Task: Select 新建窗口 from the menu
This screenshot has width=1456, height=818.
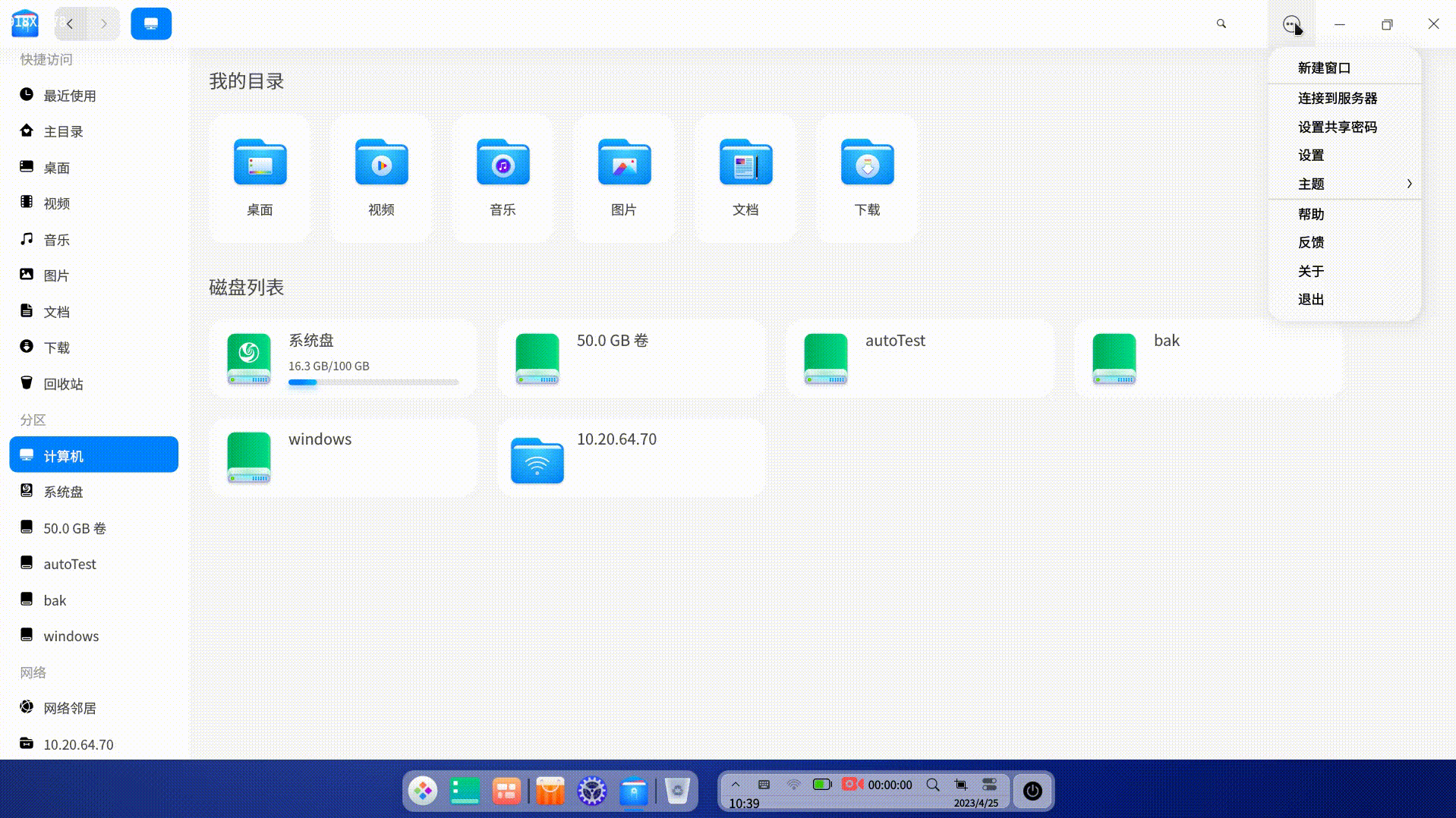Action: pos(1344,68)
